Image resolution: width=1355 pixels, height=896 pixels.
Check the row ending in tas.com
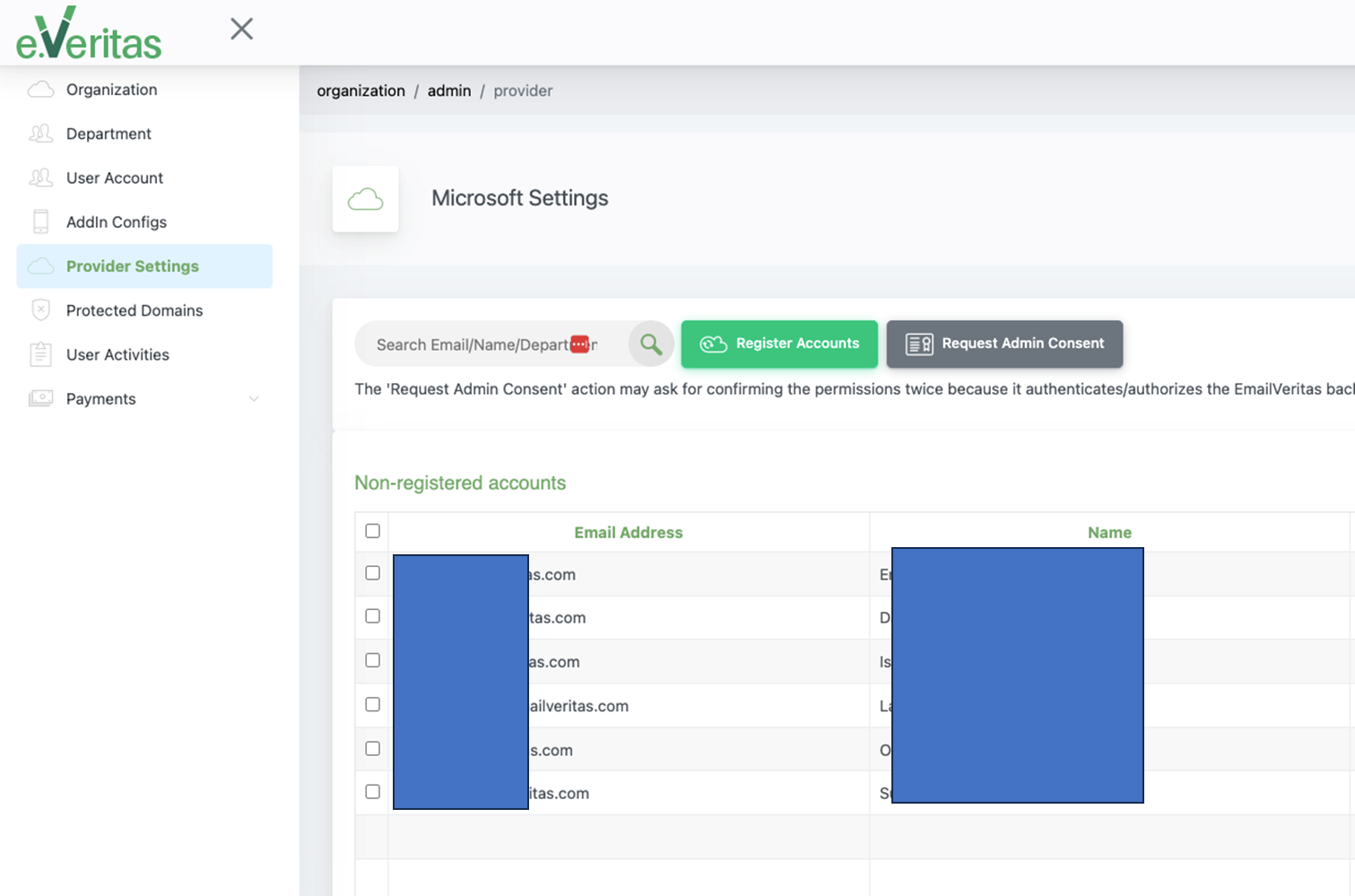[x=373, y=616]
